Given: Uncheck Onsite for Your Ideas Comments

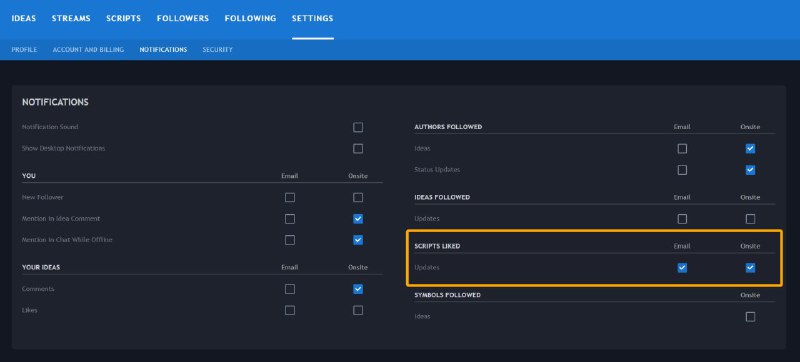Looking at the screenshot, I should pyautogui.click(x=358, y=289).
